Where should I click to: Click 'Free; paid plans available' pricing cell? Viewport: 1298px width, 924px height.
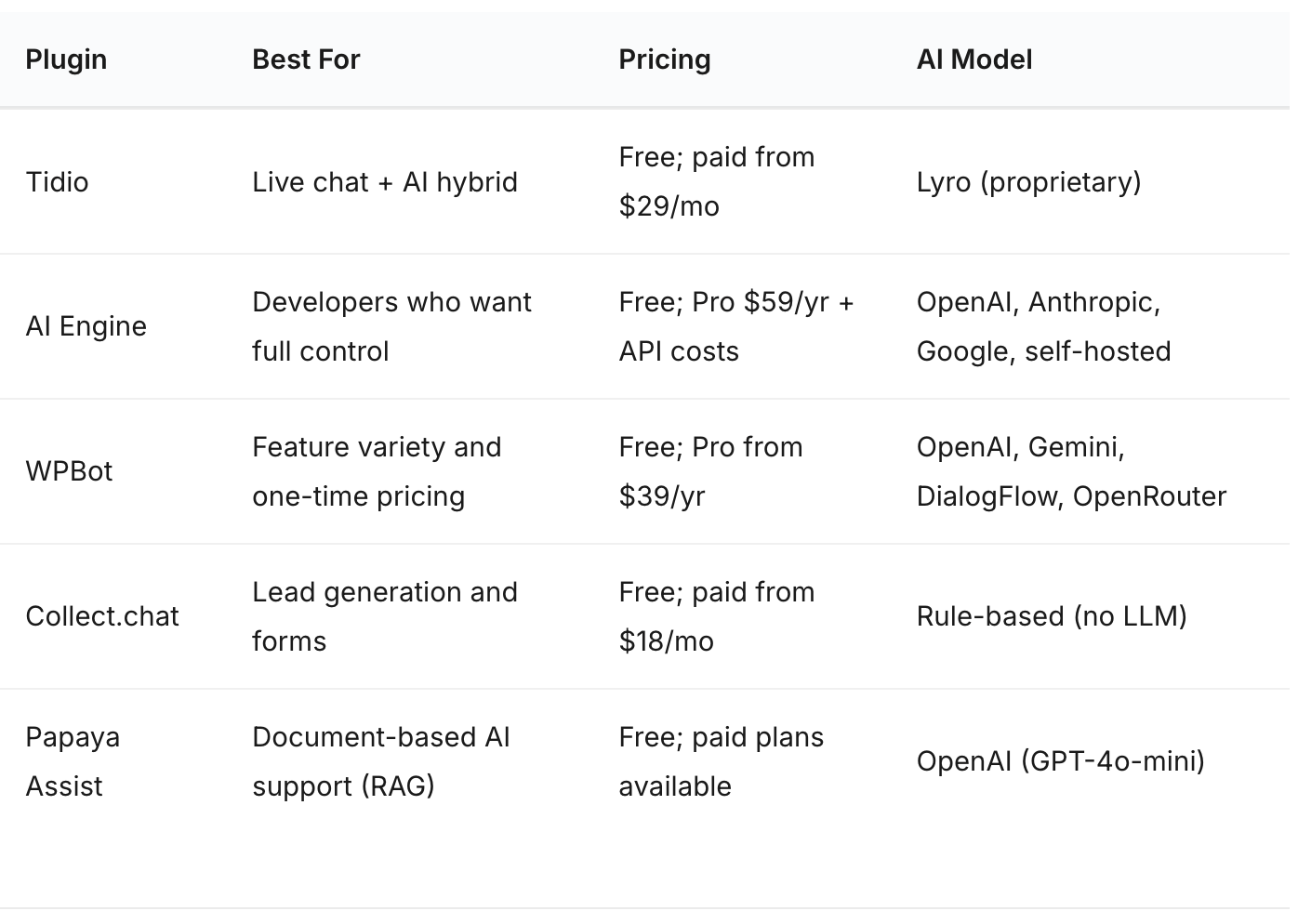point(722,761)
